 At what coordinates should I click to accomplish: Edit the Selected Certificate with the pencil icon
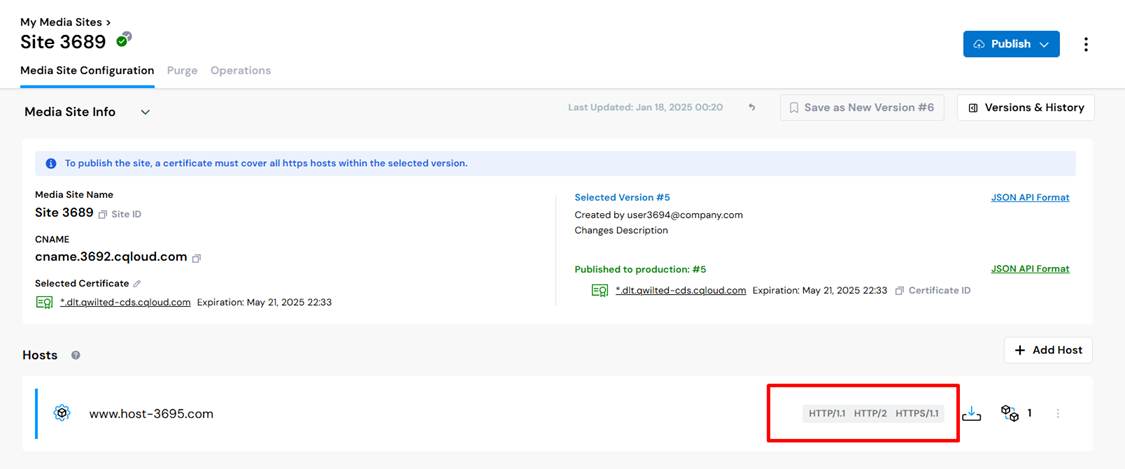tap(137, 283)
